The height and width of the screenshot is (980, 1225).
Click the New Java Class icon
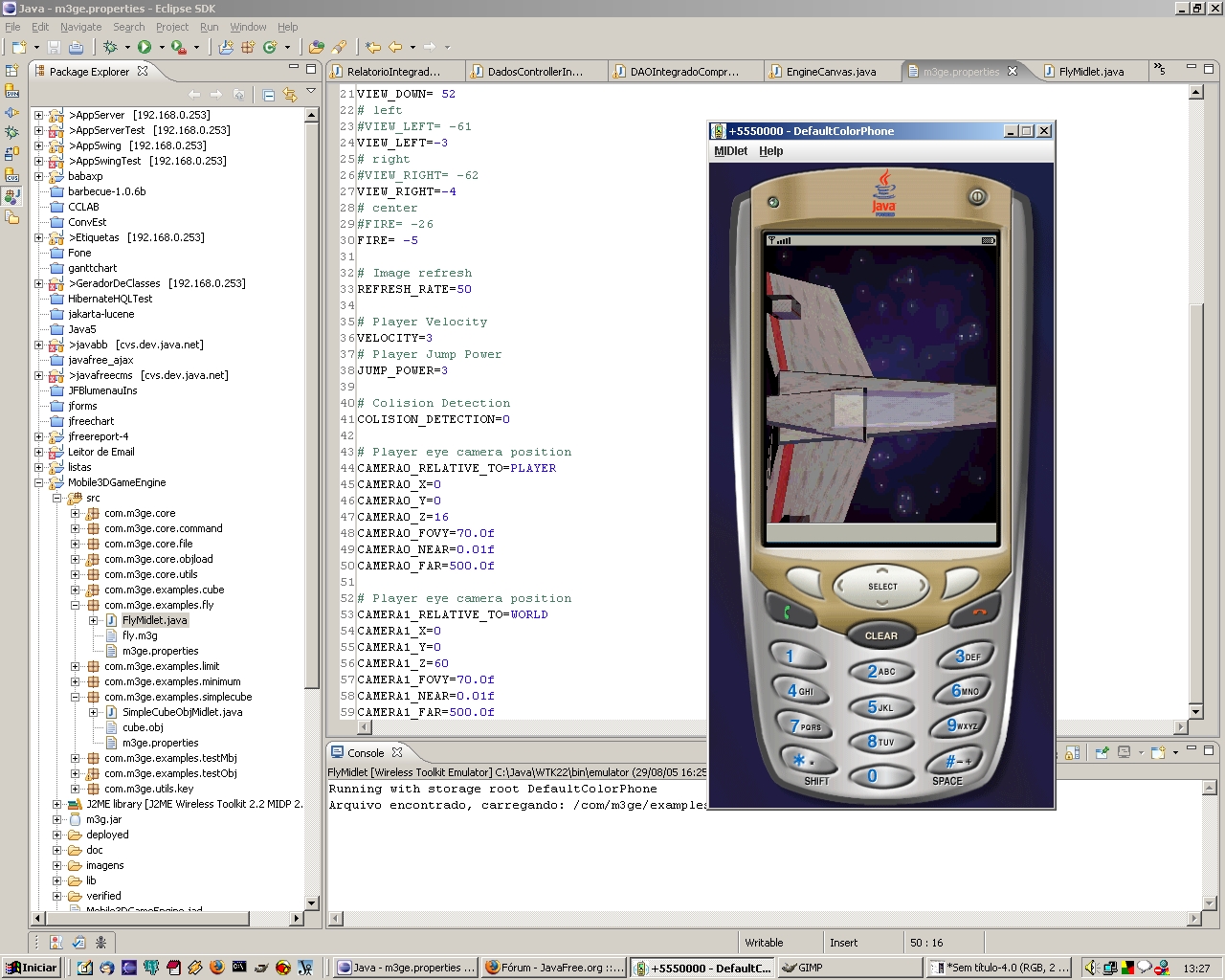(x=271, y=47)
